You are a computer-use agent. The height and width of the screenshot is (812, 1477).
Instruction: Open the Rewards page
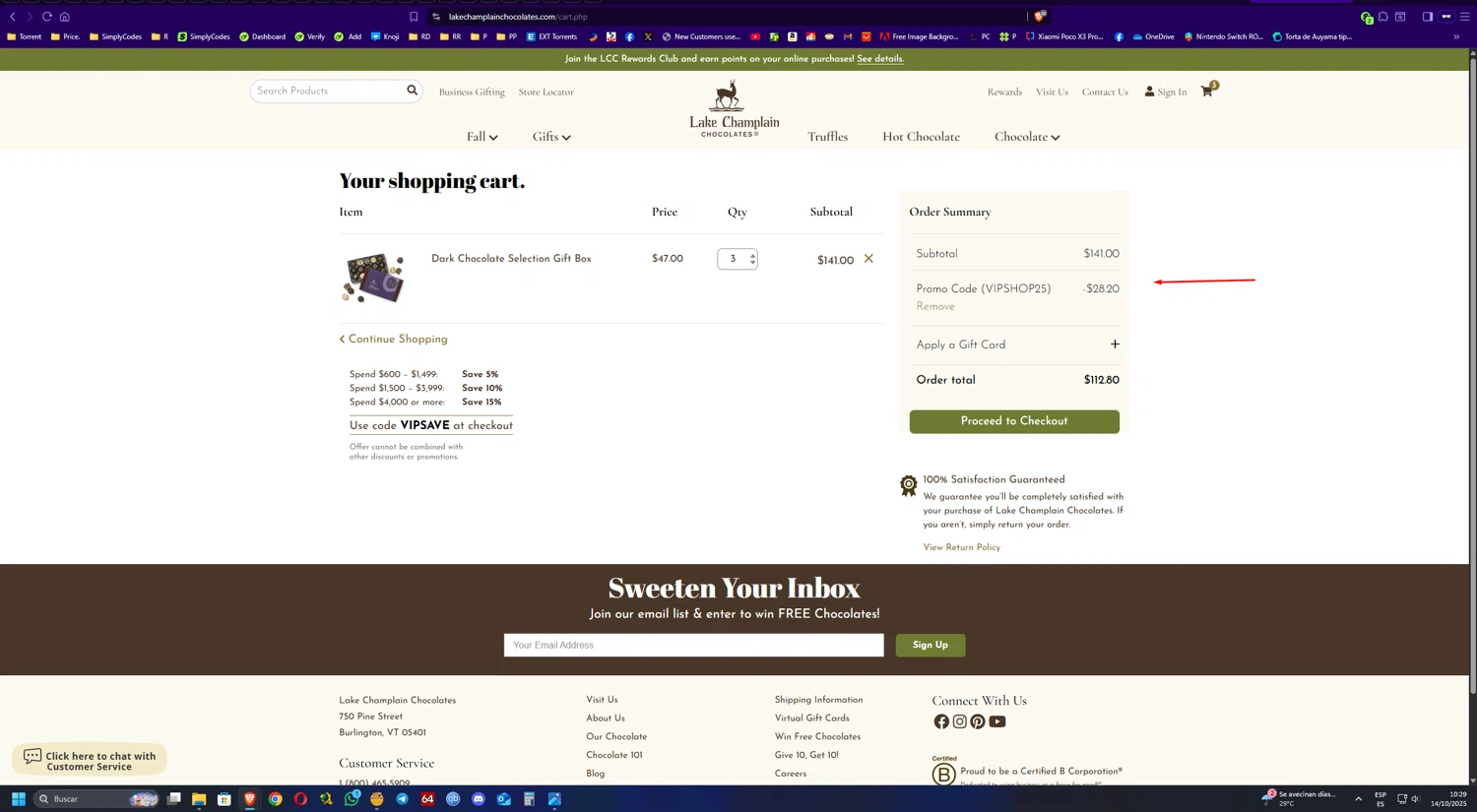pyautogui.click(x=1004, y=92)
